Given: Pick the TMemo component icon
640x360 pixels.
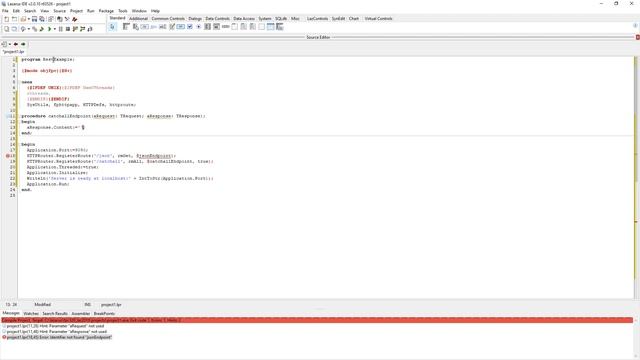Looking at the screenshot, I should coord(172,27).
